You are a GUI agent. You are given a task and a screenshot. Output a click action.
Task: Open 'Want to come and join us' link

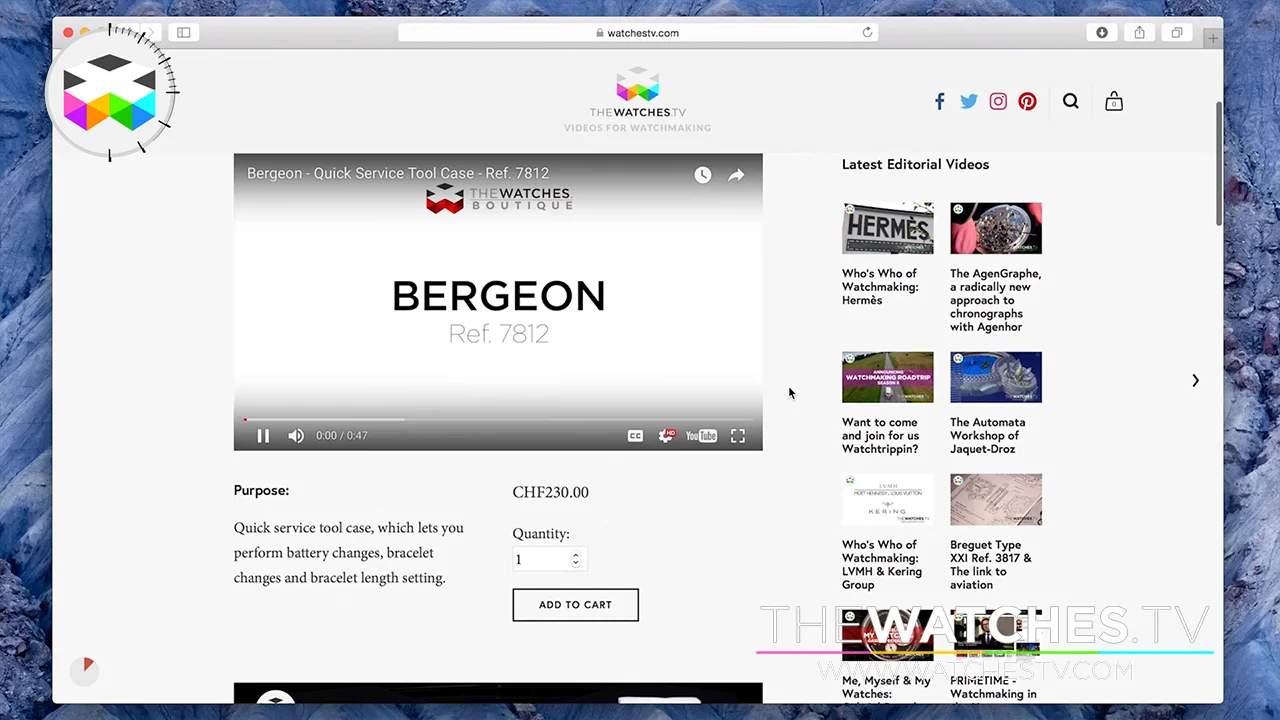(x=880, y=436)
